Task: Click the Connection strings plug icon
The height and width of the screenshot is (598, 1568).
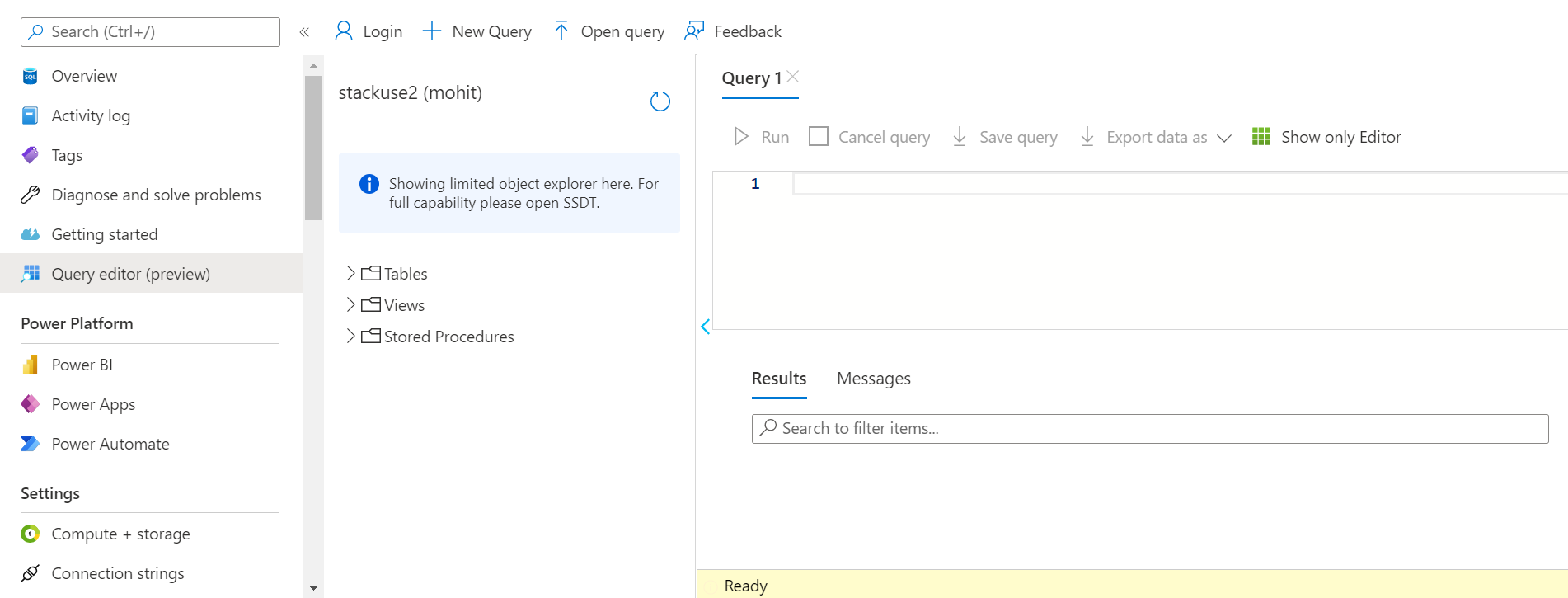Action: (x=31, y=573)
